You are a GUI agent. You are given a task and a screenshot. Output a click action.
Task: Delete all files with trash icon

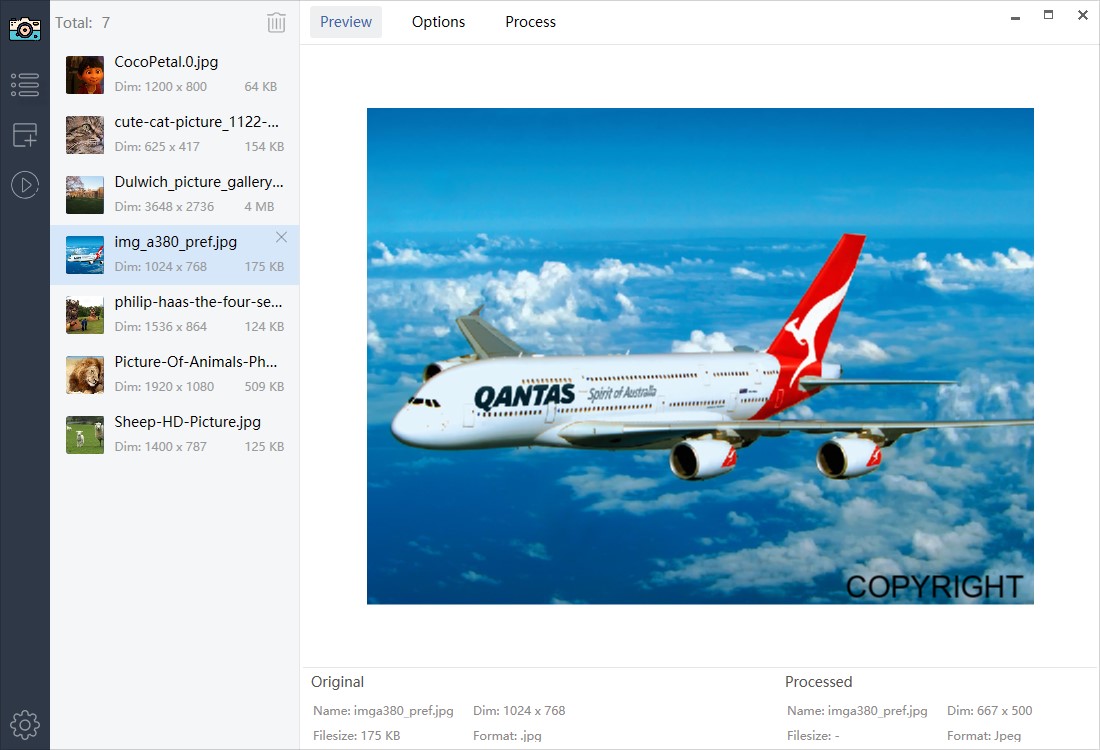click(x=276, y=22)
